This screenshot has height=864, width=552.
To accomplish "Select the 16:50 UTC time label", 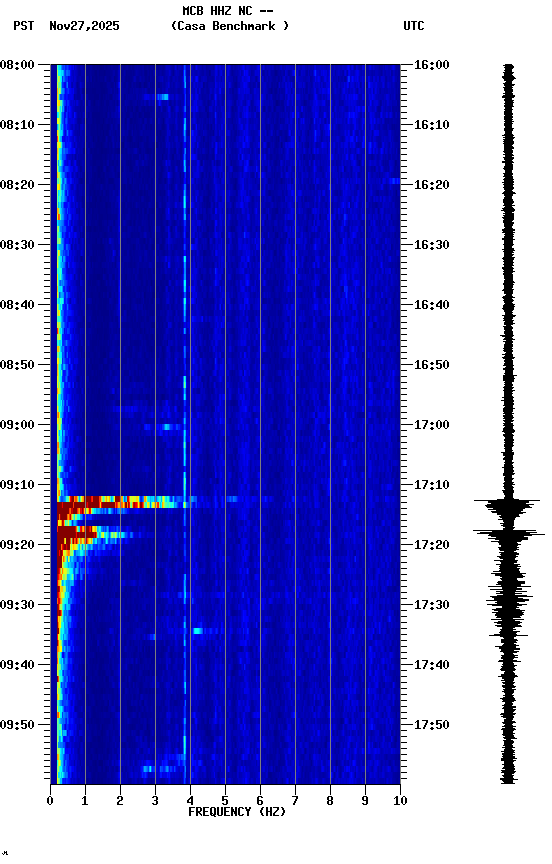I will point(432,365).
